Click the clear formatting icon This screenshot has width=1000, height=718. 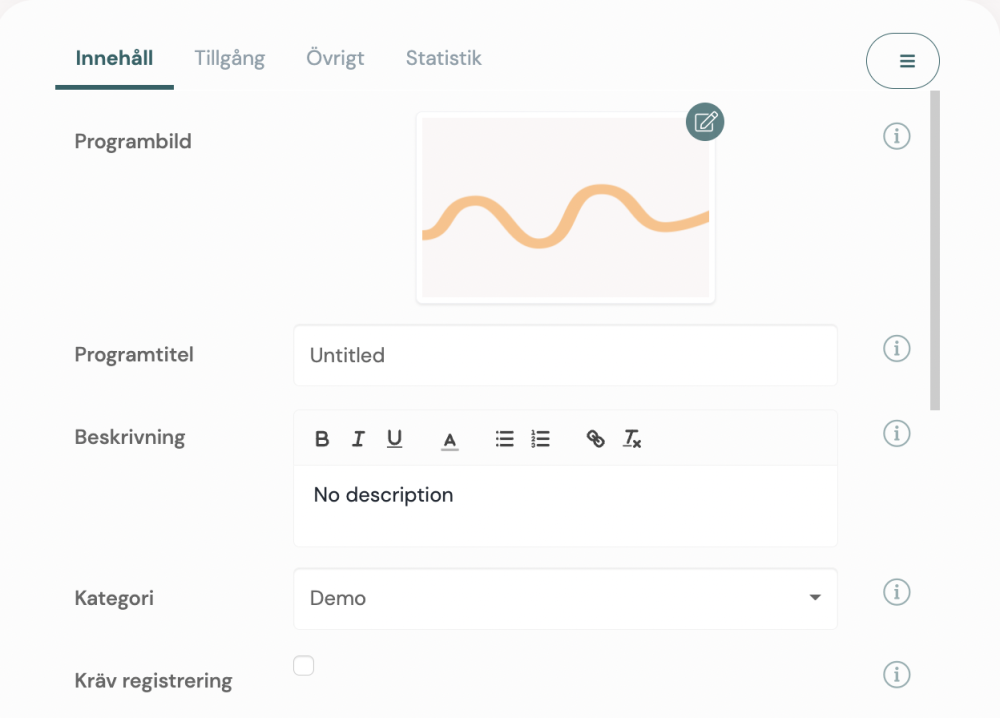pos(632,439)
